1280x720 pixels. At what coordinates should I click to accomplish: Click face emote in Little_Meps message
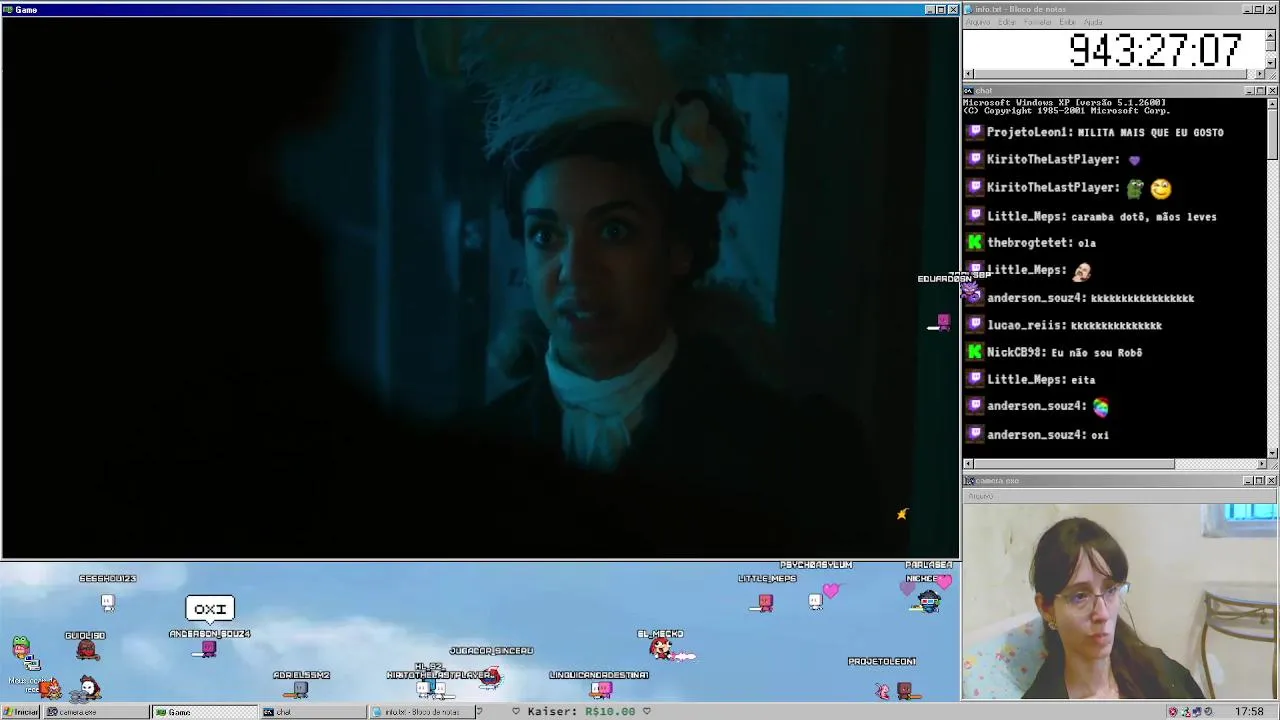click(x=1081, y=270)
